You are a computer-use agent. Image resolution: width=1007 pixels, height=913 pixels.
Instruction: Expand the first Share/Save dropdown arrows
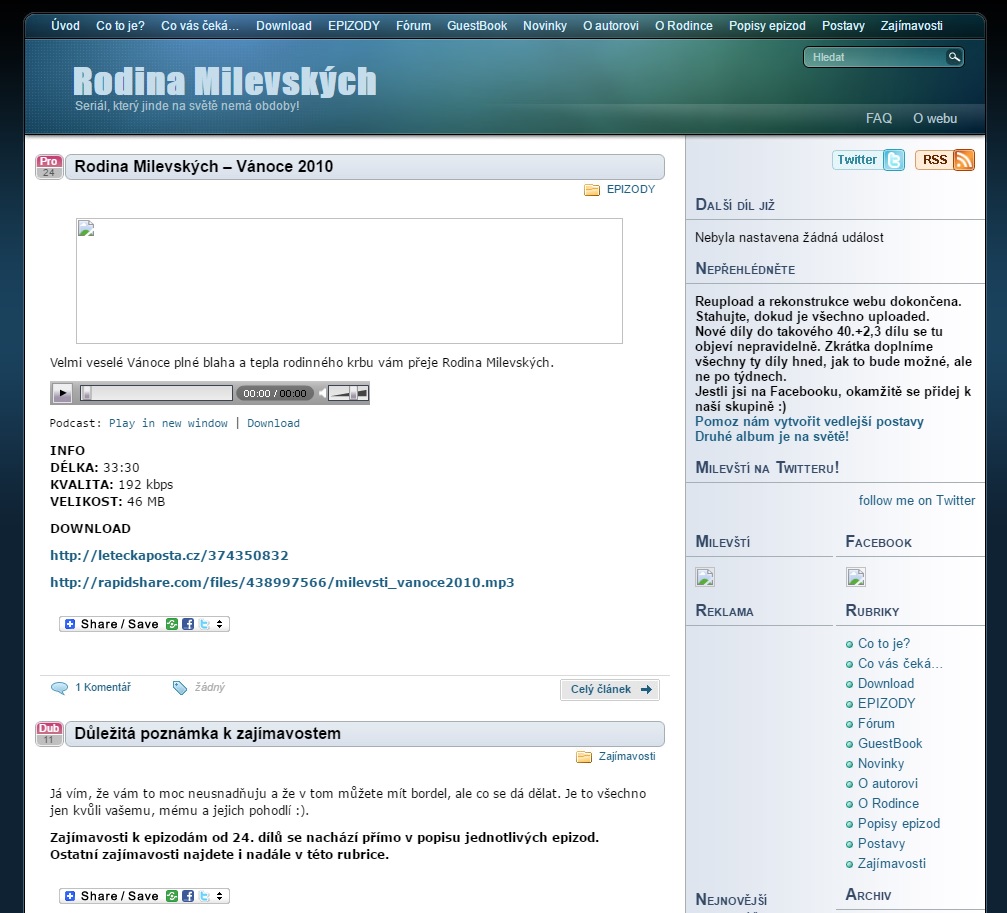[x=220, y=624]
